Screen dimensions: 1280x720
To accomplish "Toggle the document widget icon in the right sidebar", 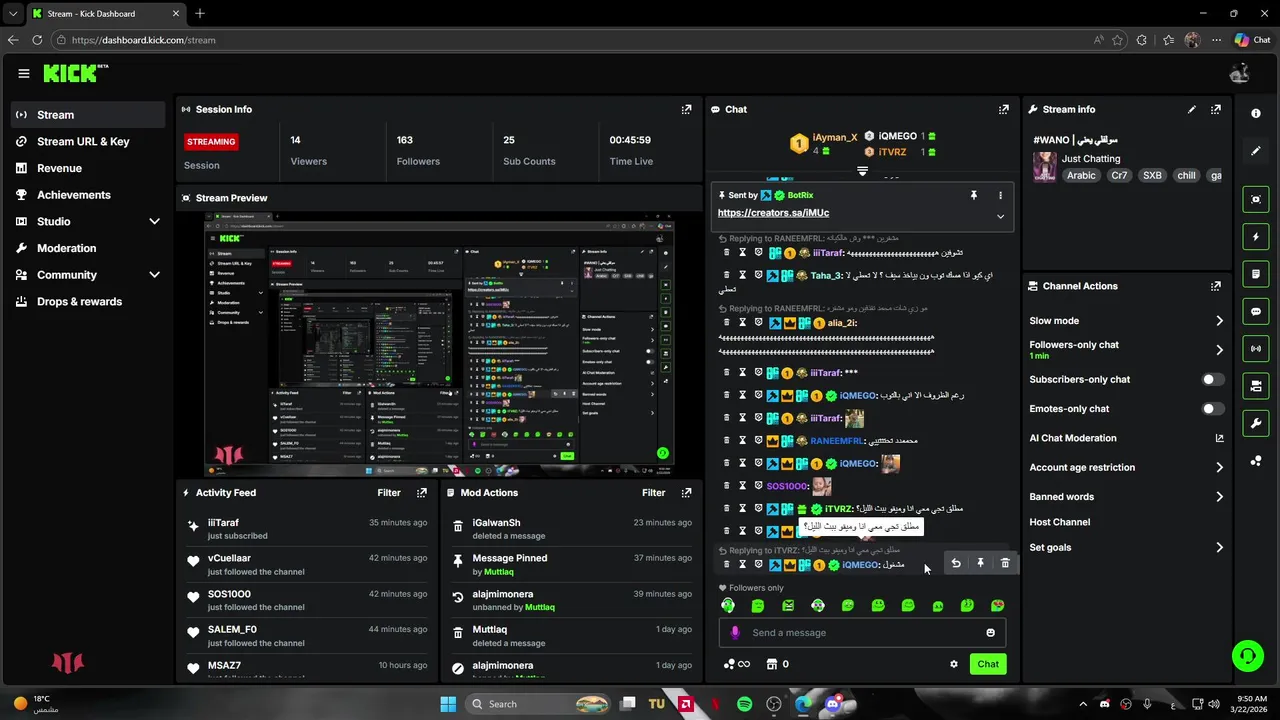I will click(1256, 274).
